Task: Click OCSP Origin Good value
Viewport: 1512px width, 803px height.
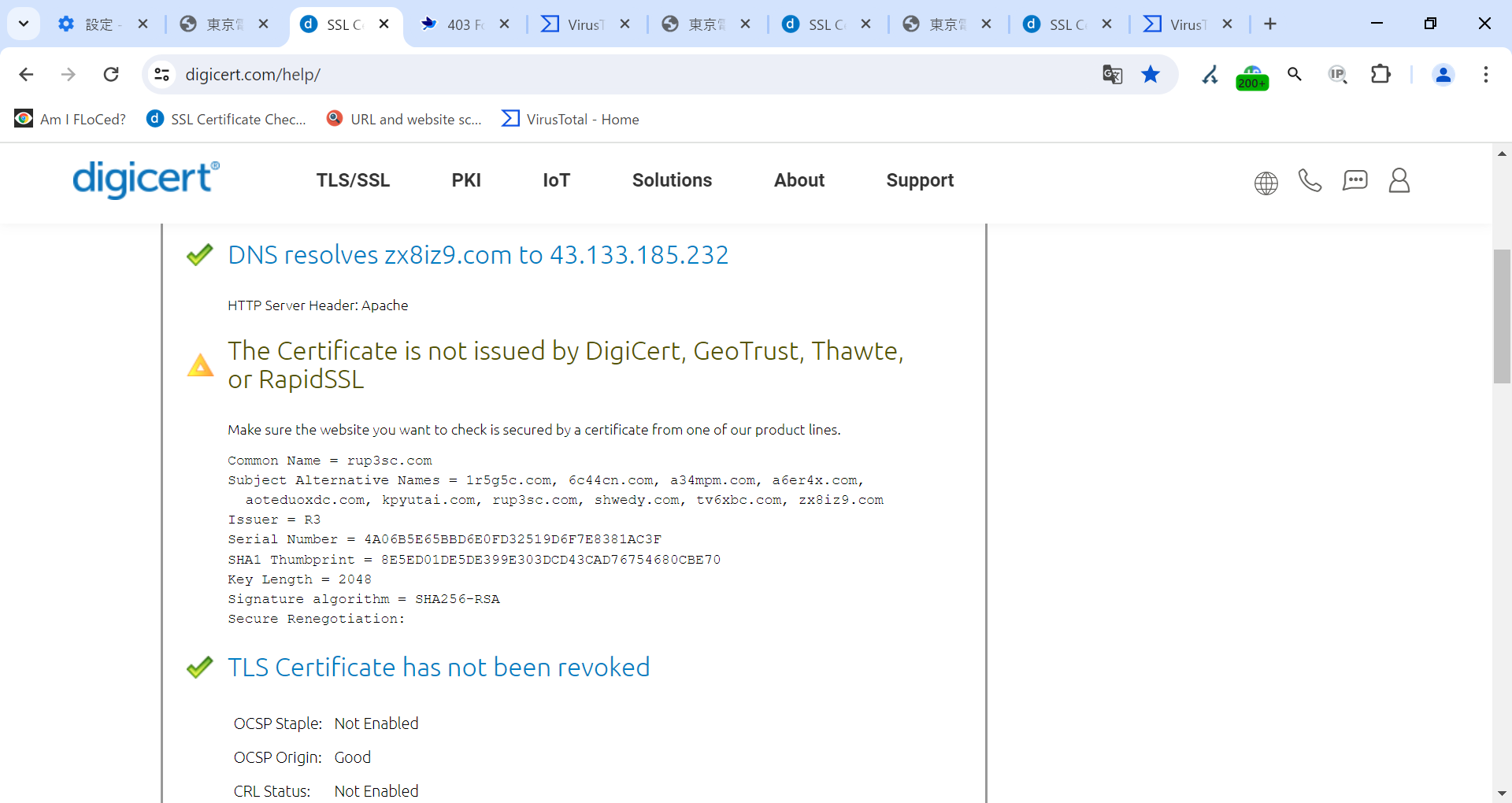Action: click(352, 757)
